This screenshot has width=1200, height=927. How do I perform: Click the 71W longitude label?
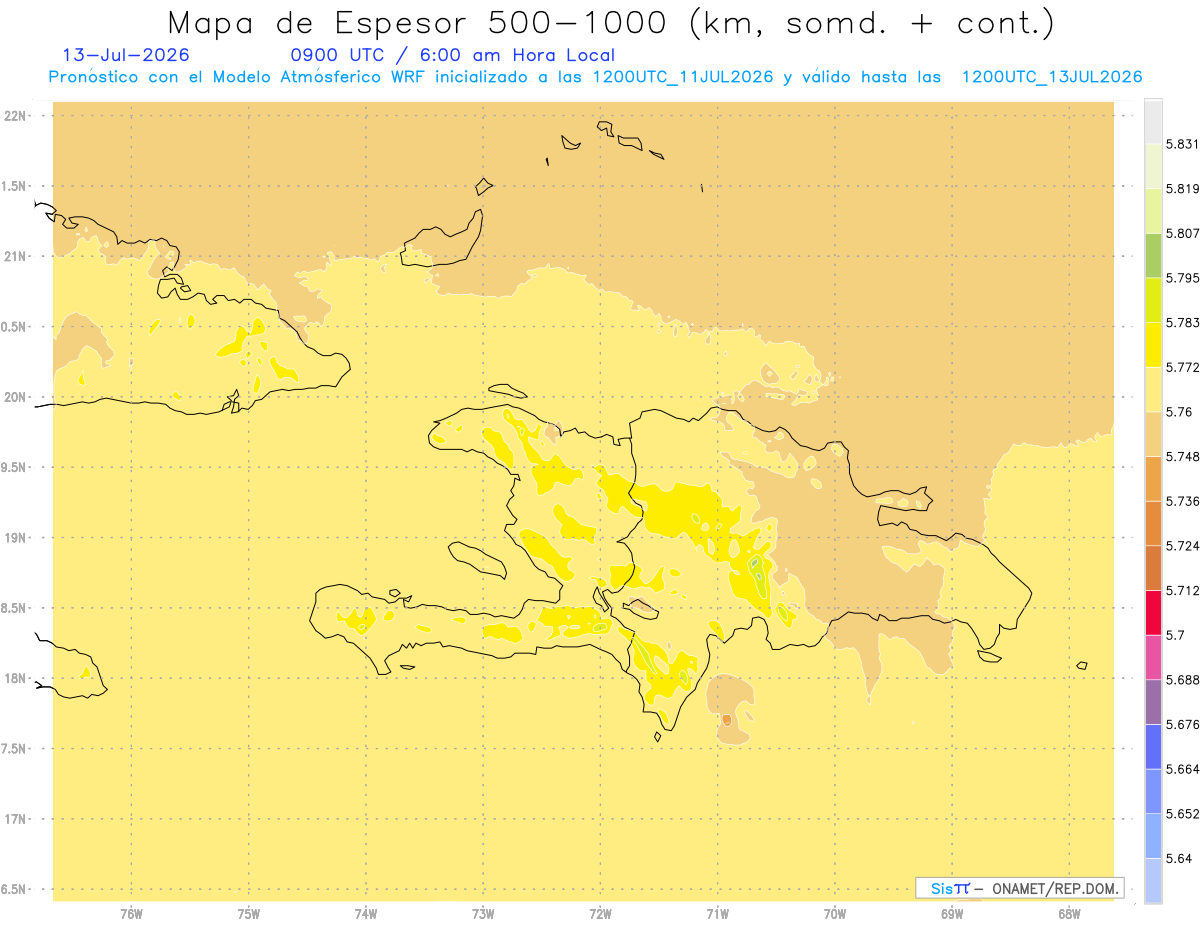[x=717, y=914]
